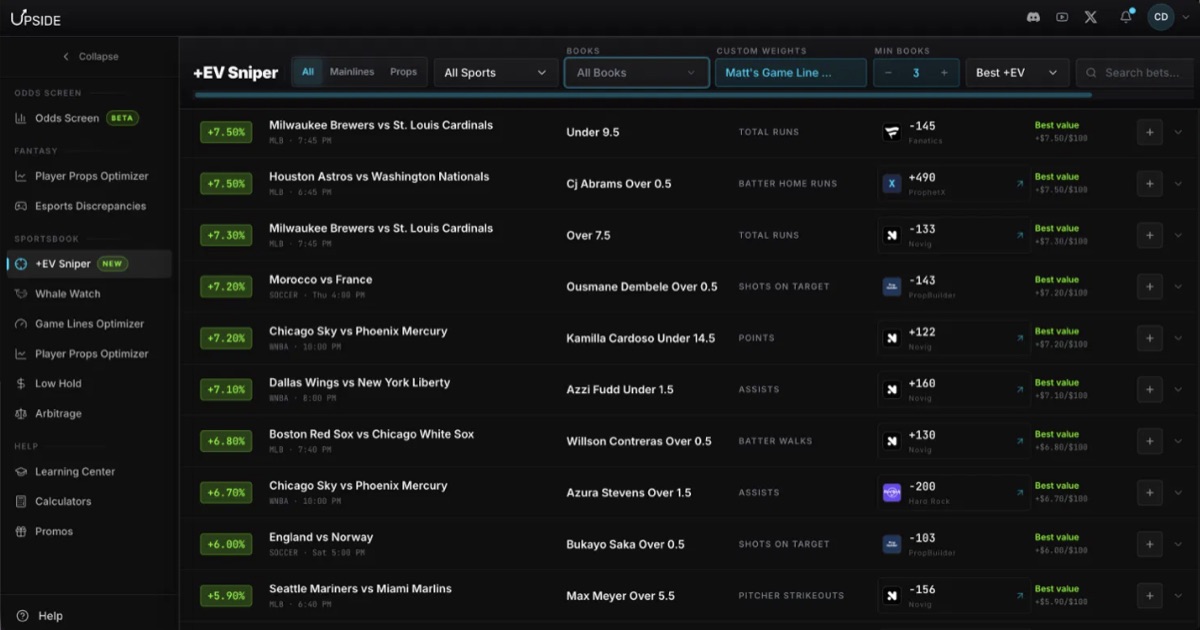Image resolution: width=1200 pixels, height=630 pixels.
Task: Add Under 9.5 Brewers bet
Action: tap(1150, 132)
